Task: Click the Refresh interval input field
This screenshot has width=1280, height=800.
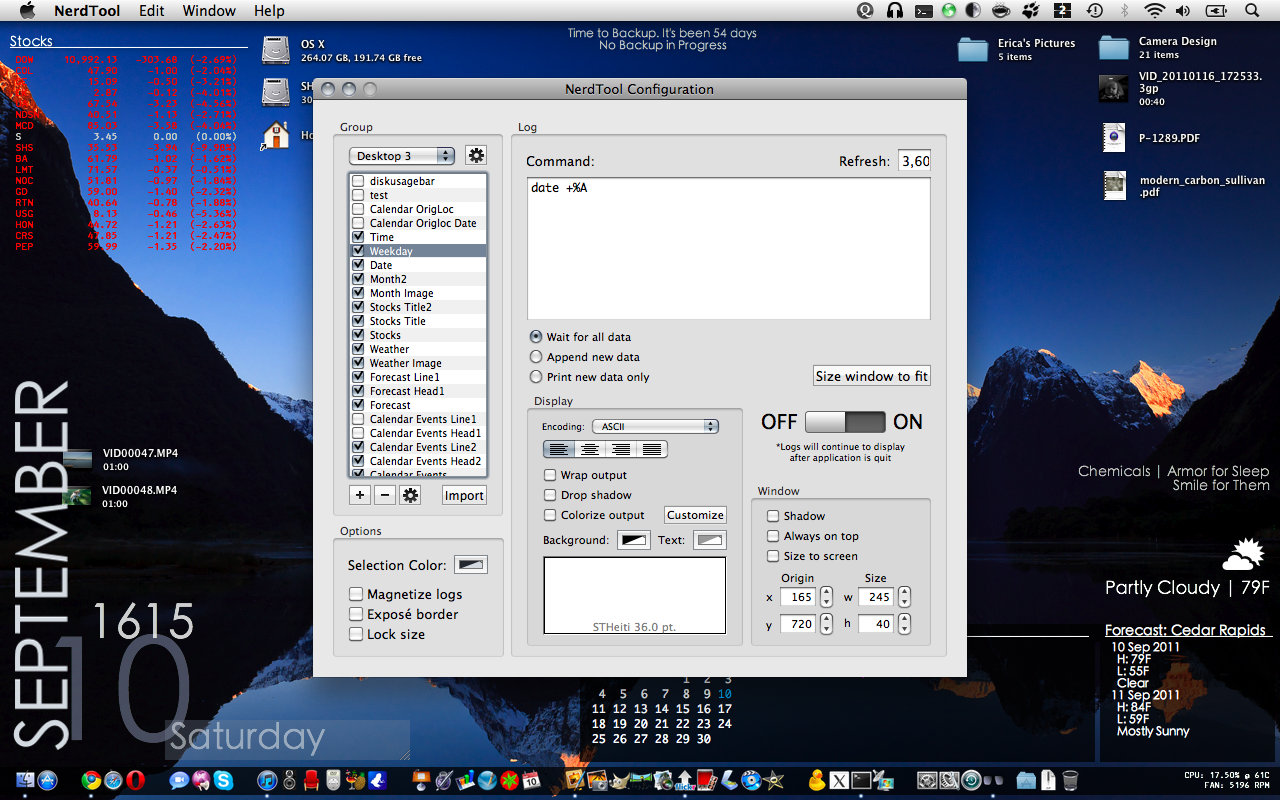Action: 914,161
